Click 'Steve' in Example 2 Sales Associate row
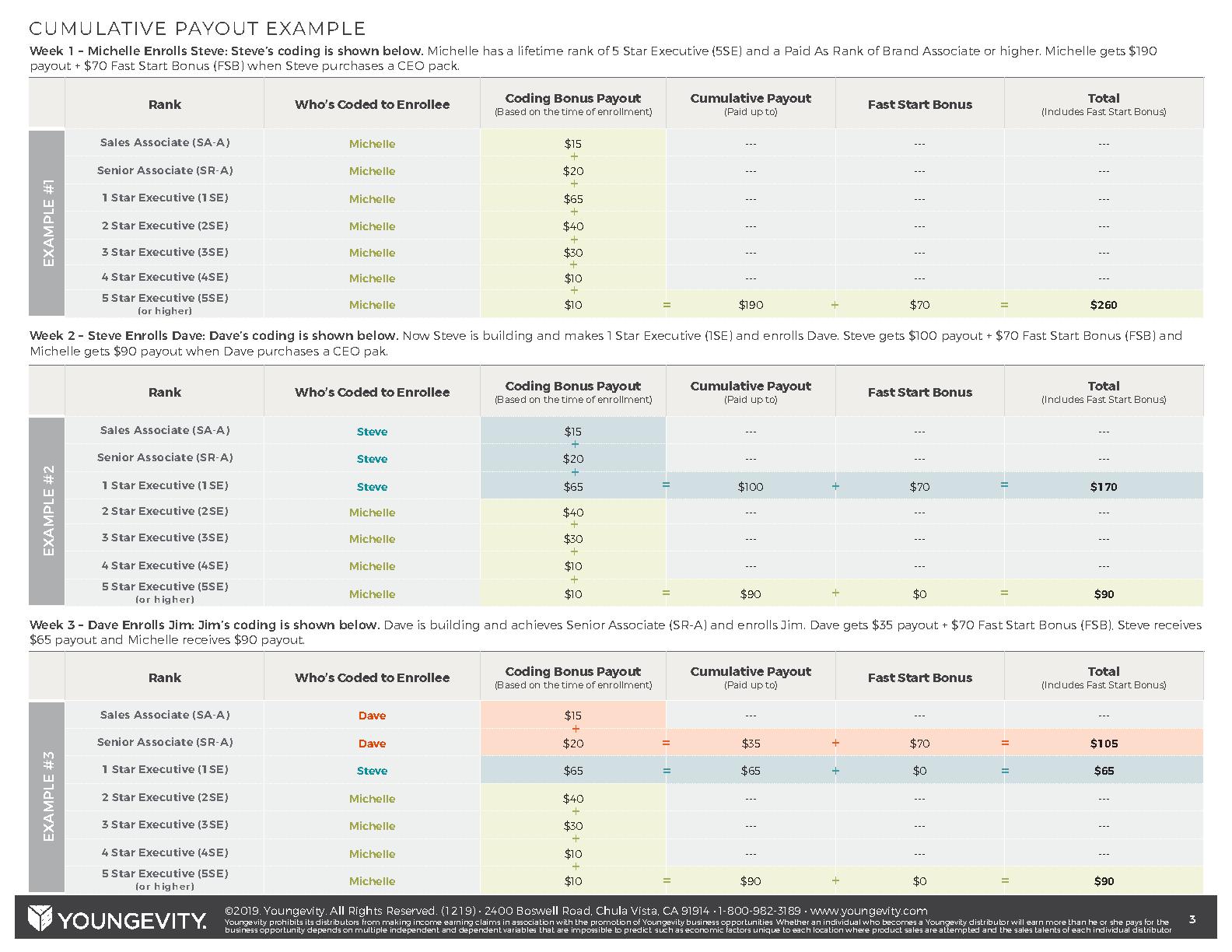 (372, 432)
